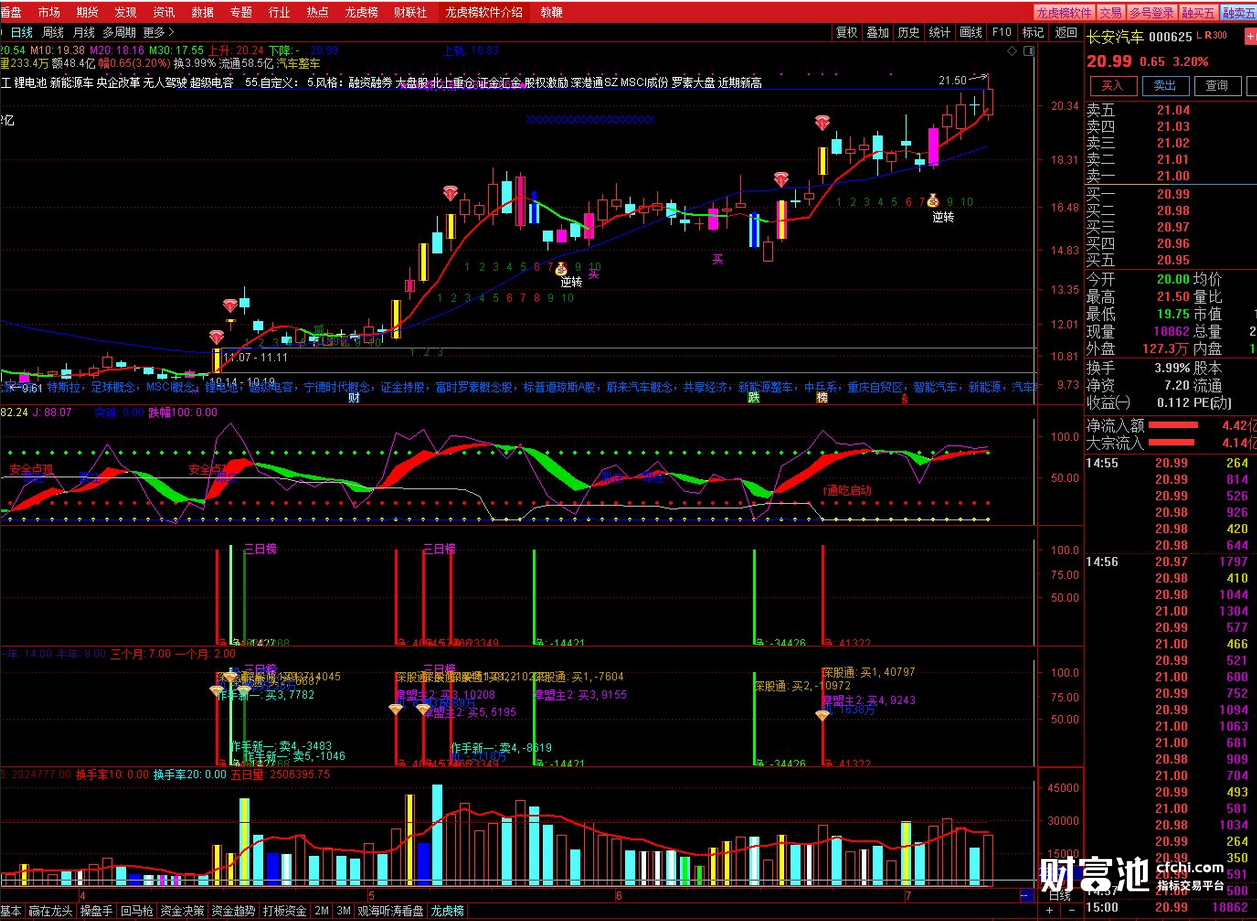The width and height of the screenshot is (1257, 921).
Task: Click the red gem marker near 12.01 level
Action: (x=217, y=338)
